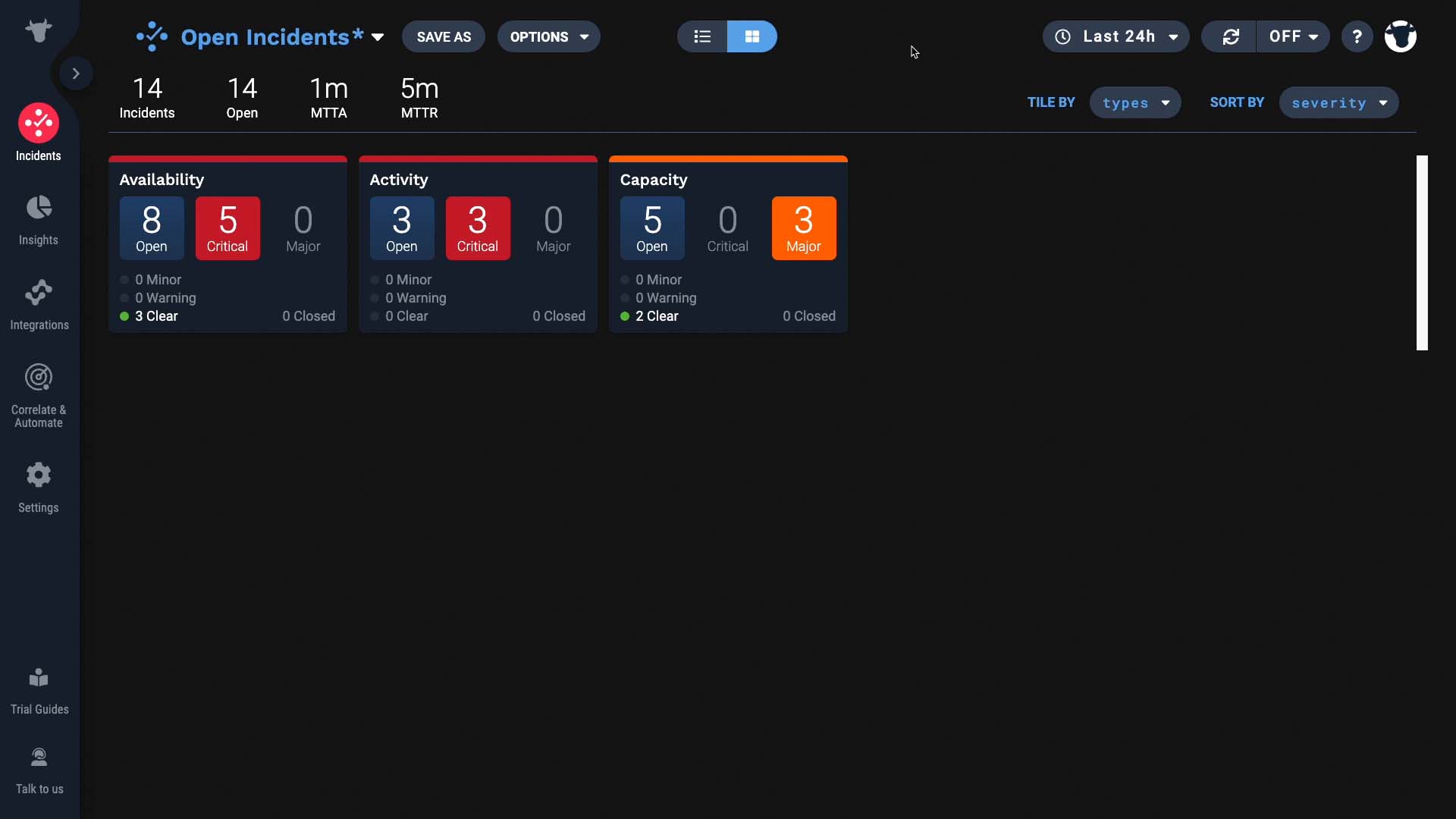Open the Settings gear icon
Screen dimensions: 1456x819
tap(39, 475)
